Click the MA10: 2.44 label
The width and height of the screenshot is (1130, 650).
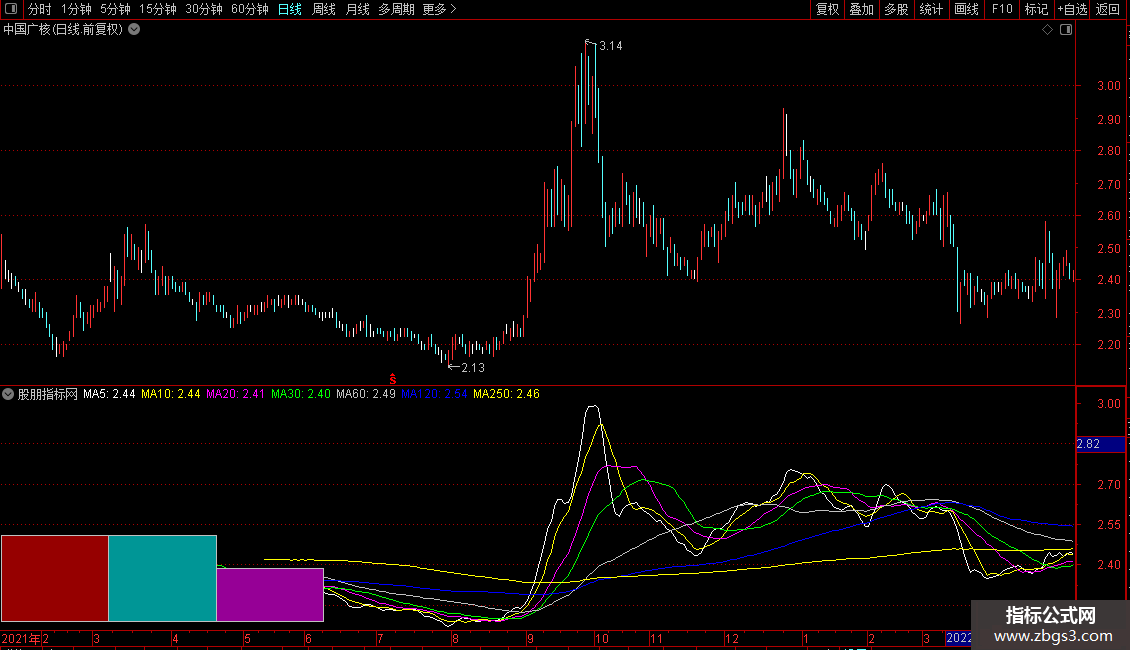pyautogui.click(x=171, y=394)
